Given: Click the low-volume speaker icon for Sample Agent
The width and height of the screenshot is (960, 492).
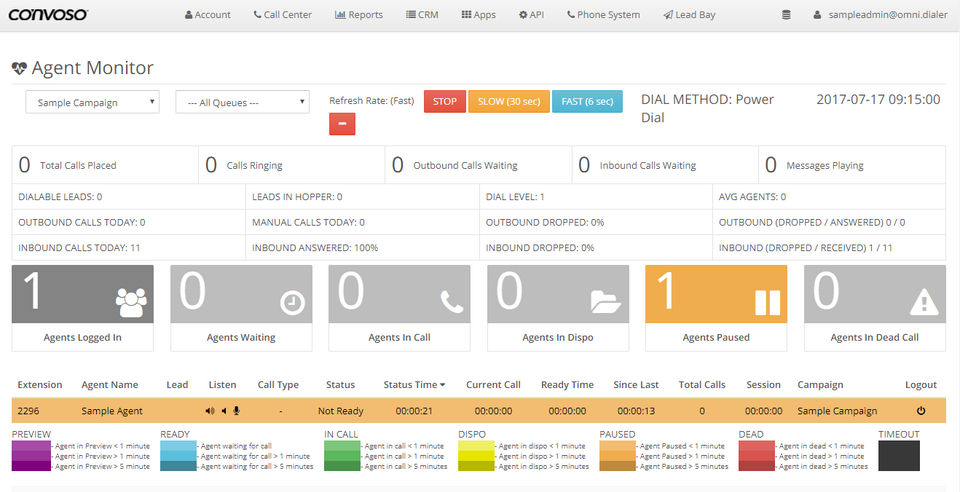Looking at the screenshot, I should (224, 411).
